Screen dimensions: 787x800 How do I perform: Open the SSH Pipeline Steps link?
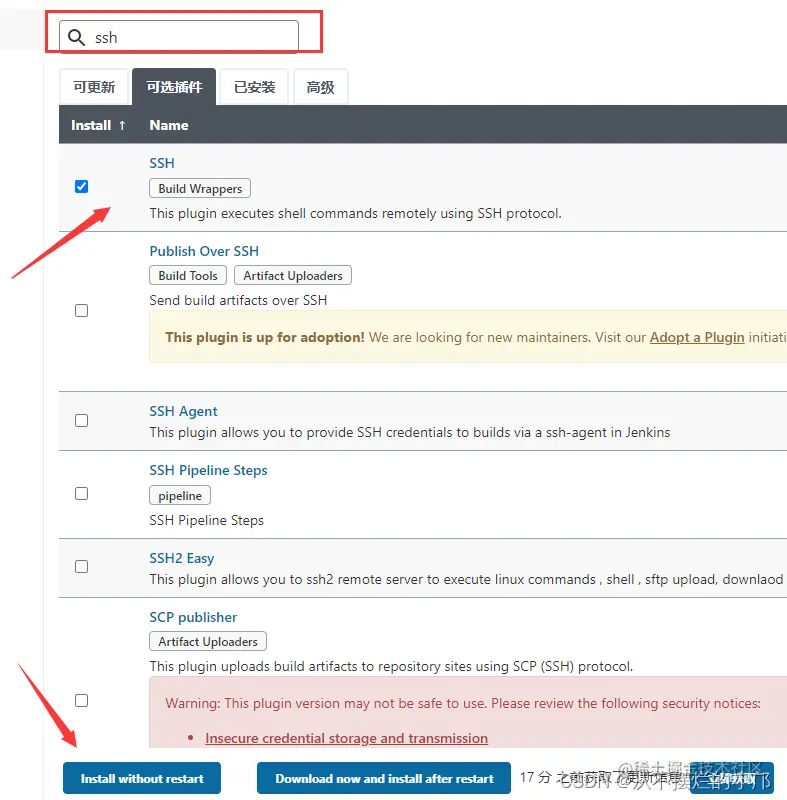tap(208, 470)
